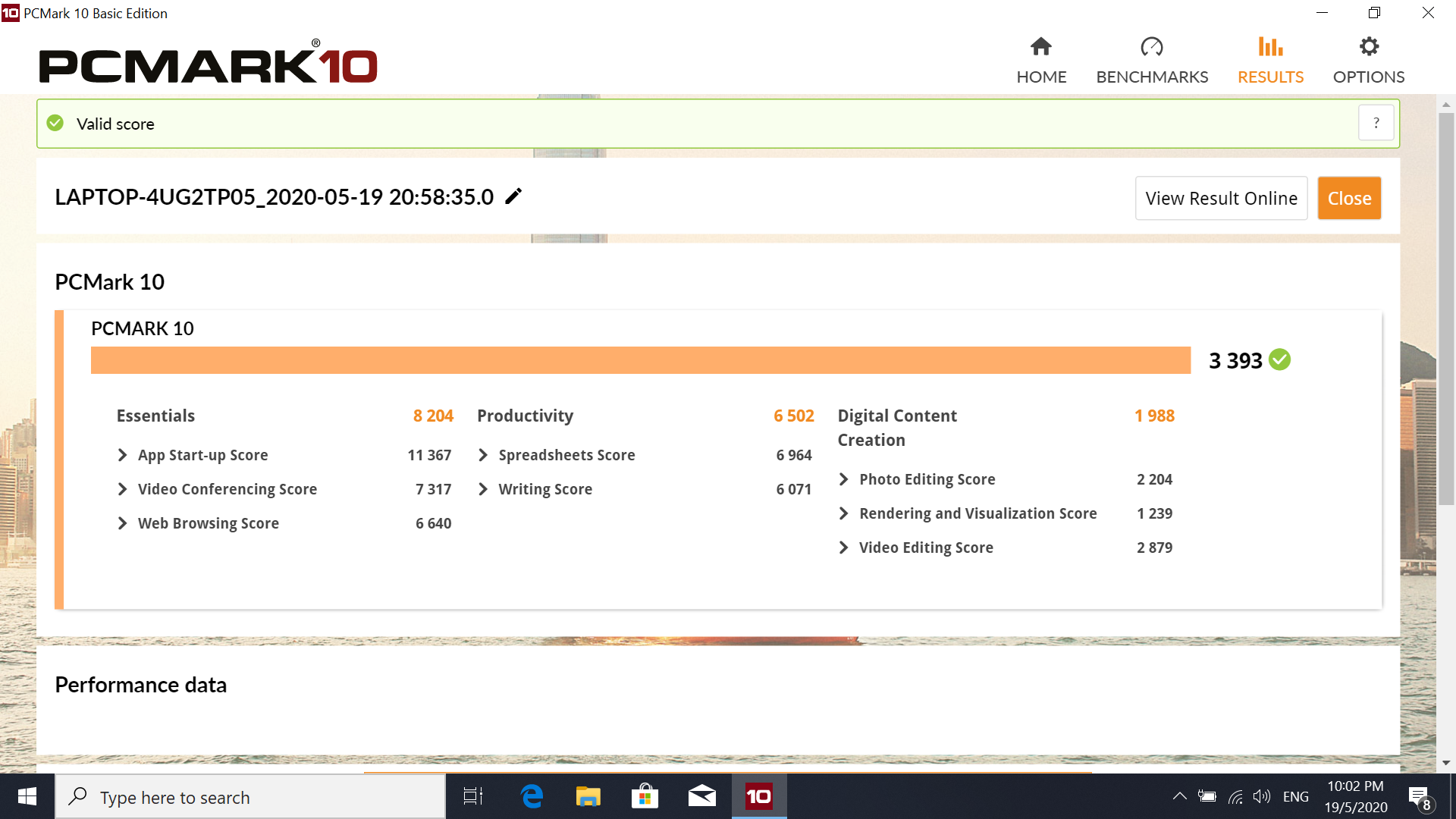The image size is (1456, 819).
Task: Click the Benchmarks gauge icon
Action: coord(1152,47)
